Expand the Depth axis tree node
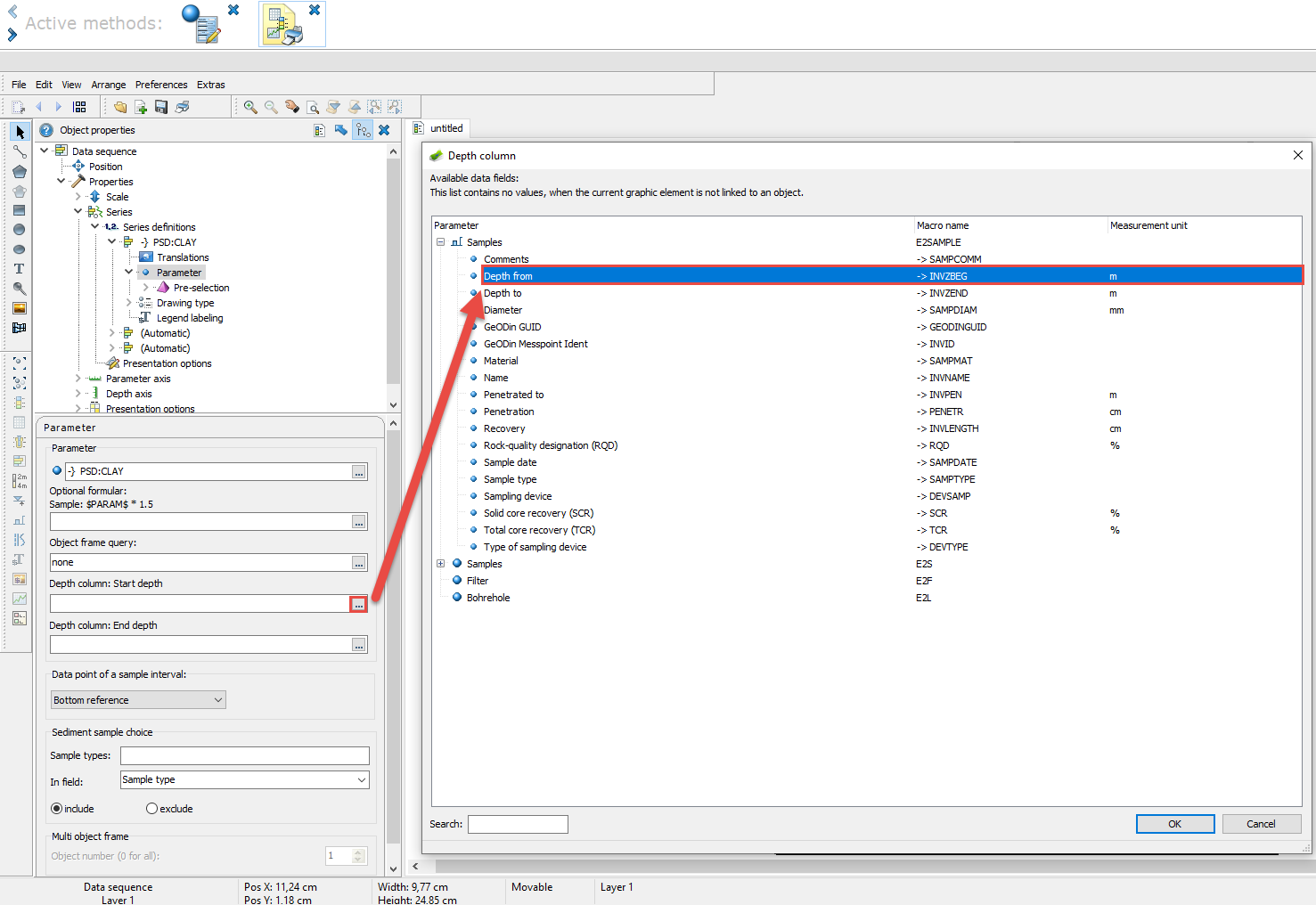Screen dimensions: 1316x905 (78, 394)
